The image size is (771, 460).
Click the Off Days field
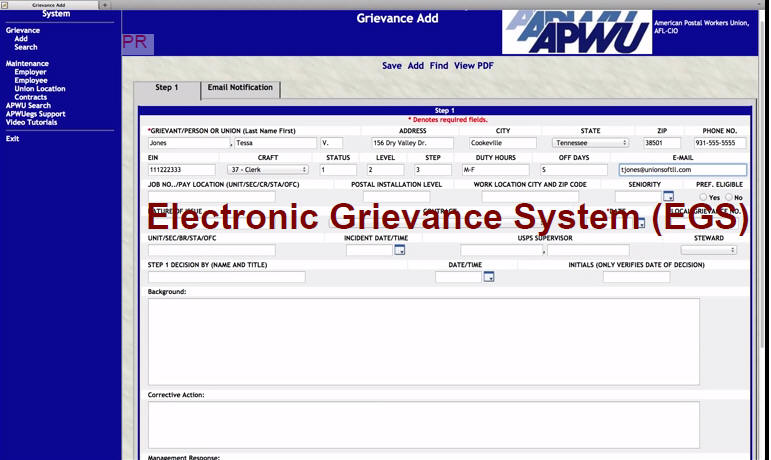click(x=574, y=170)
